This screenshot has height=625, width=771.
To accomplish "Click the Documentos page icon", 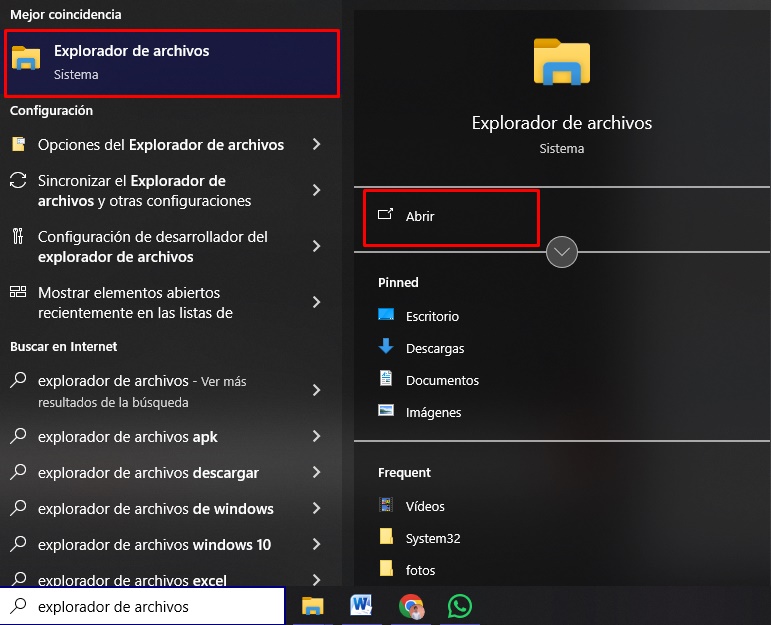I will [386, 378].
